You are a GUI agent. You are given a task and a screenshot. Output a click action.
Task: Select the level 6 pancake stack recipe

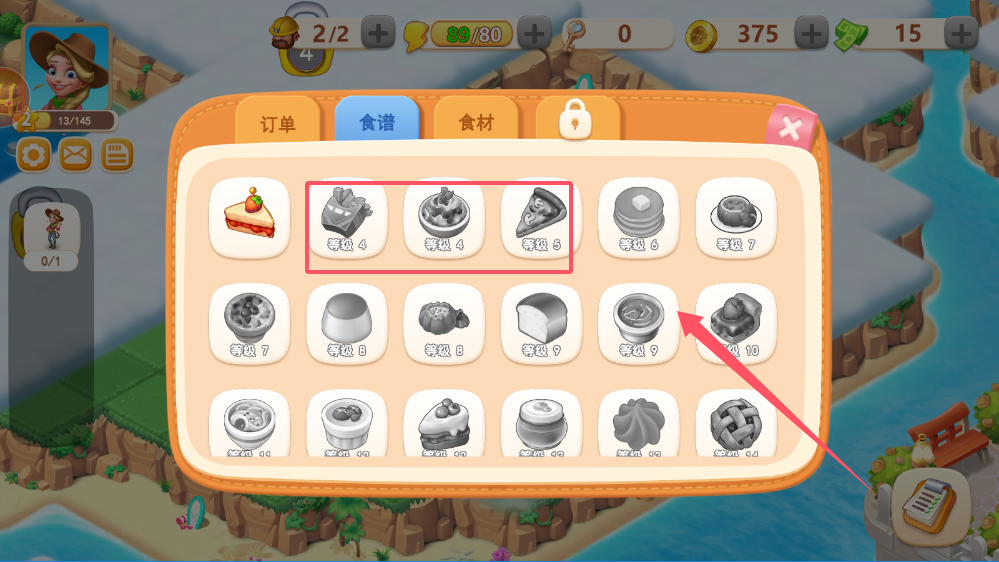pyautogui.click(x=638, y=218)
